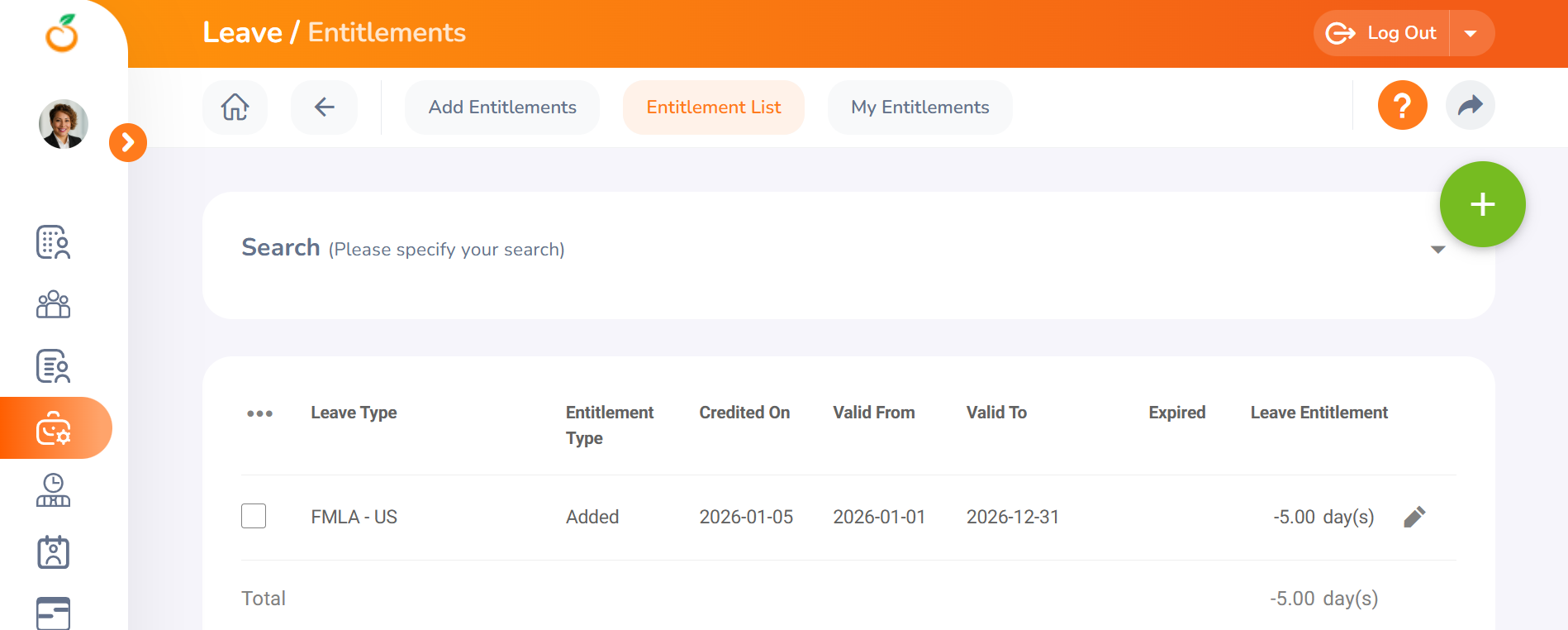The width and height of the screenshot is (1568, 630).
Task: Open the dropdown next to Log Out
Action: coord(1471,34)
